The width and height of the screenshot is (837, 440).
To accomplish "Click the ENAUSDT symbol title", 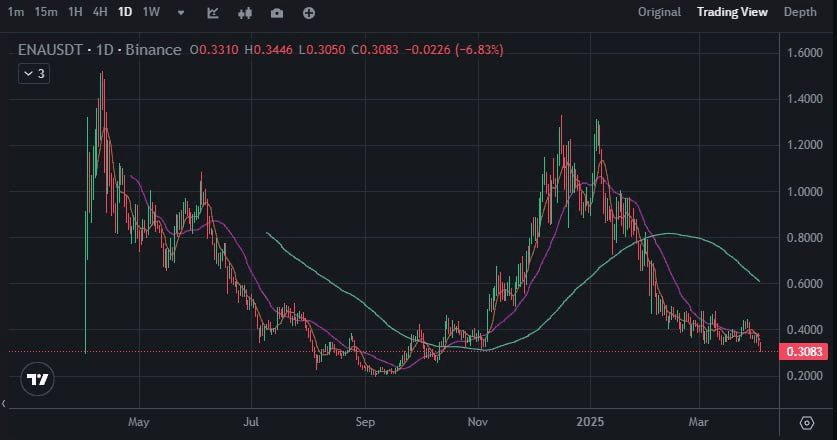I will [x=50, y=50].
